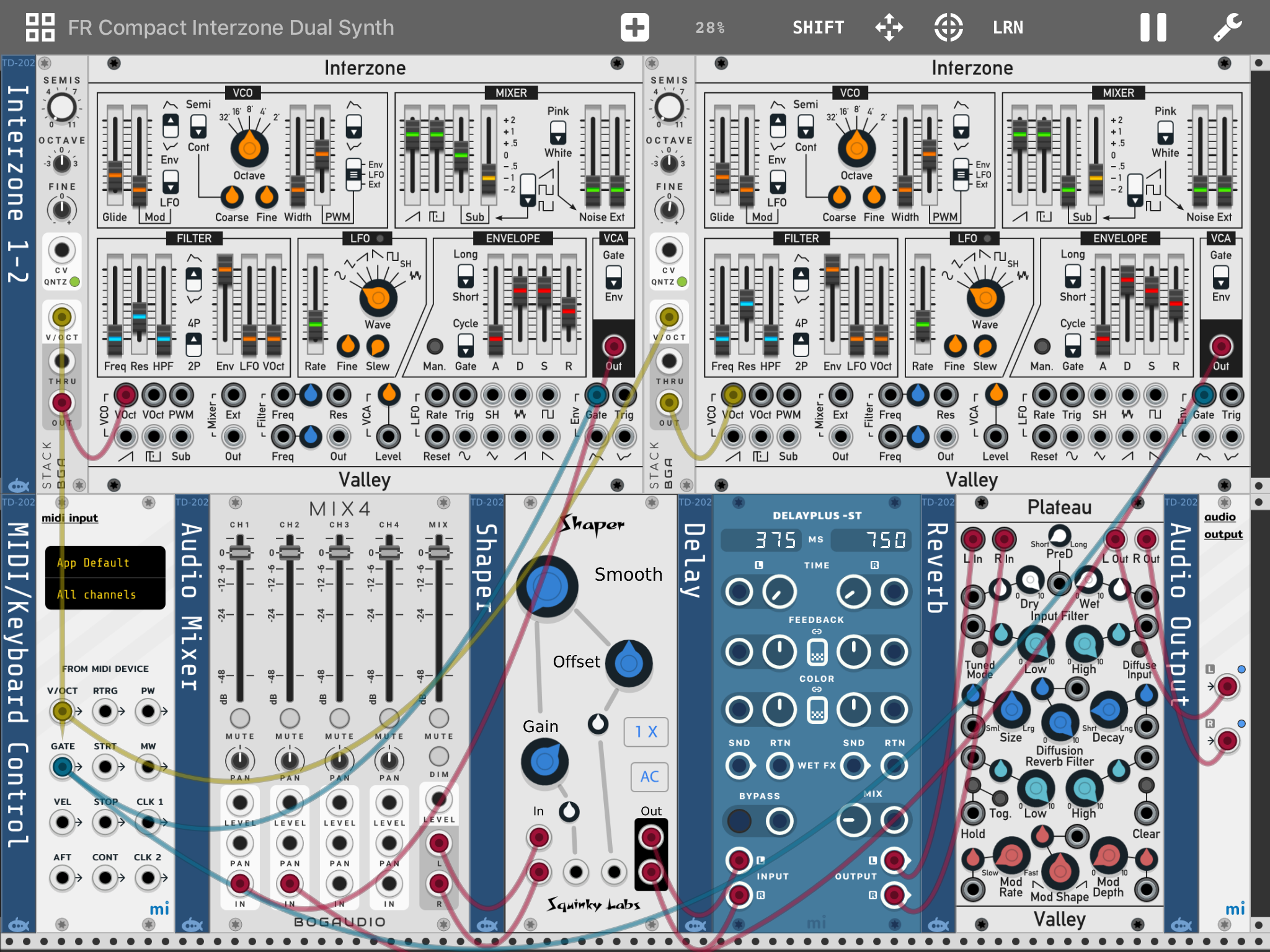The height and width of the screenshot is (952, 1270).
Task: Click the left Interzone filter Freq slider
Action: pyautogui.click(x=115, y=338)
